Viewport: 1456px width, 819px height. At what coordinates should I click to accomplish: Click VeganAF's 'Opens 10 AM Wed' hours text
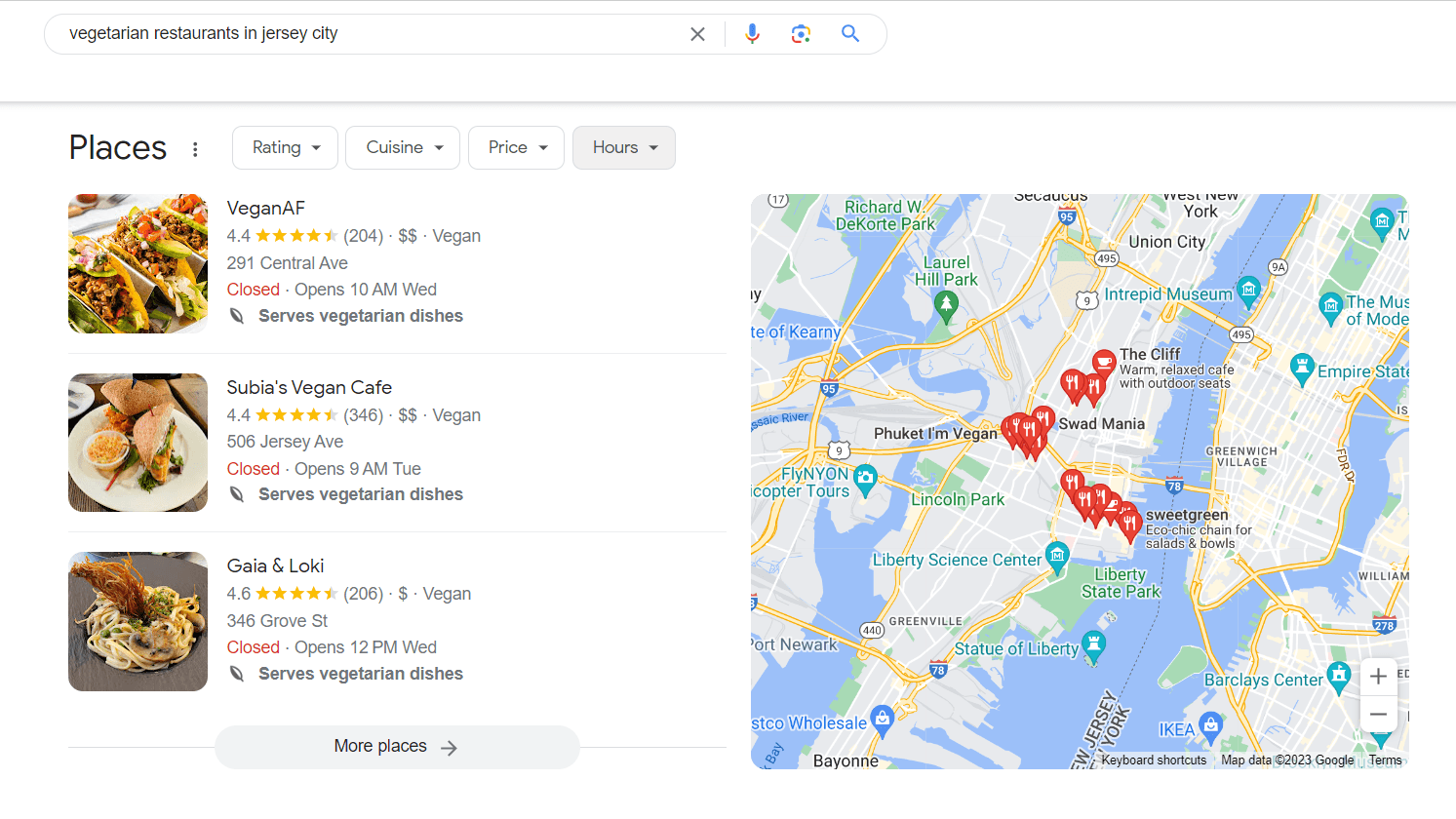(366, 290)
